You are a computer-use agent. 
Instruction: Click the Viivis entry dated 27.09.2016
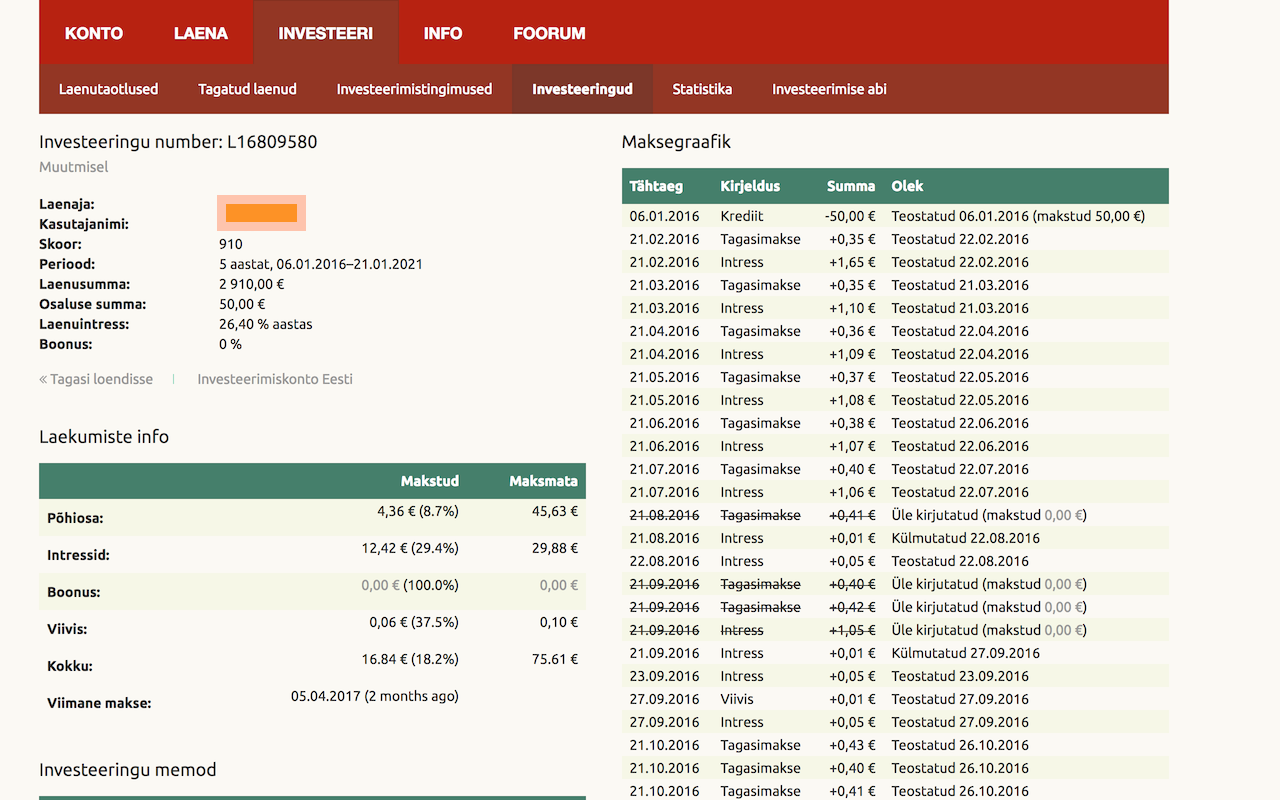[737, 699]
